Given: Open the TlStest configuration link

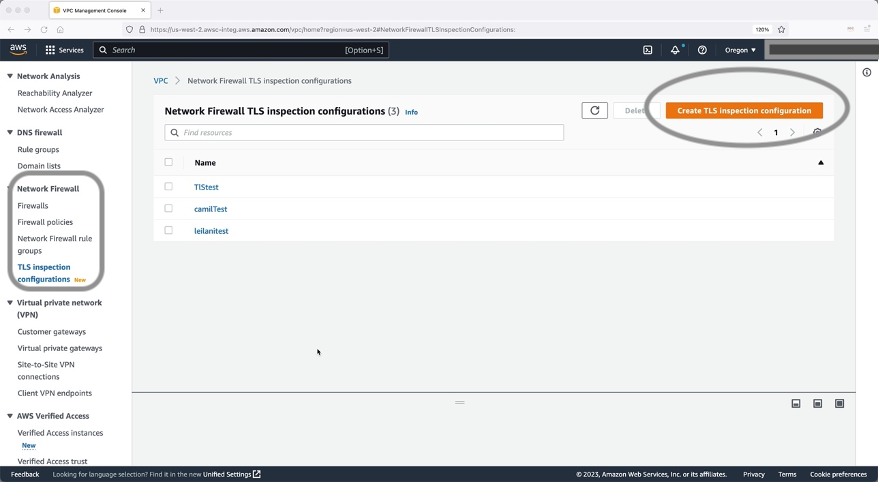Looking at the screenshot, I should [x=206, y=187].
